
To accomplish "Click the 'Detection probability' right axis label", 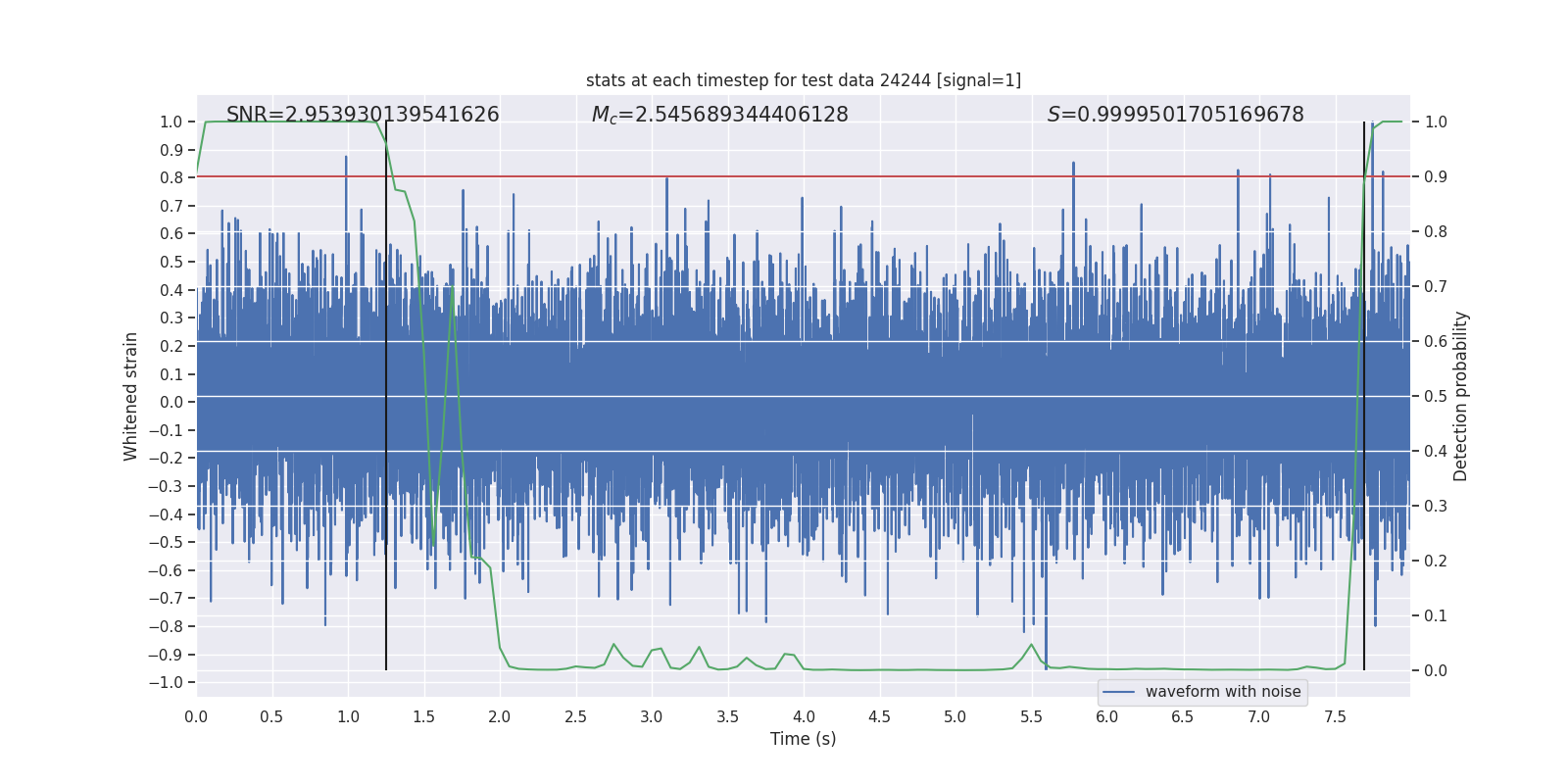I will (x=1460, y=396).
